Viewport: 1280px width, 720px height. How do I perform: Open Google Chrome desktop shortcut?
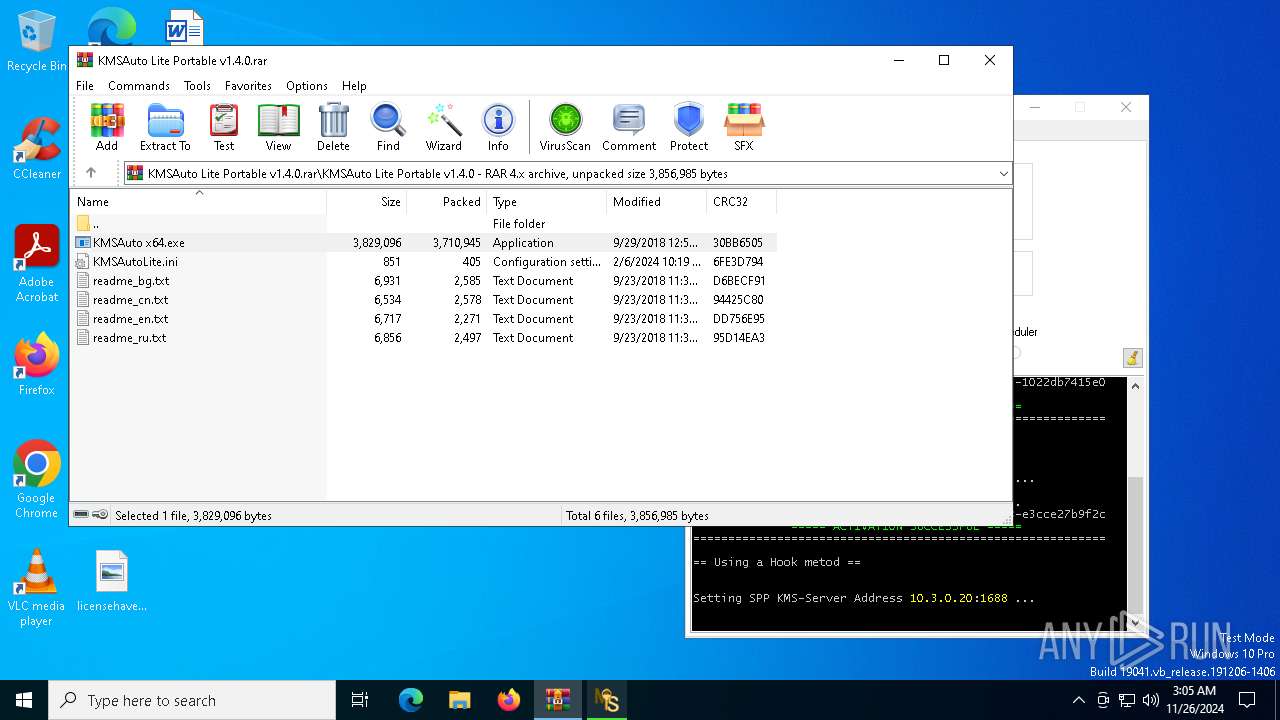click(37, 479)
